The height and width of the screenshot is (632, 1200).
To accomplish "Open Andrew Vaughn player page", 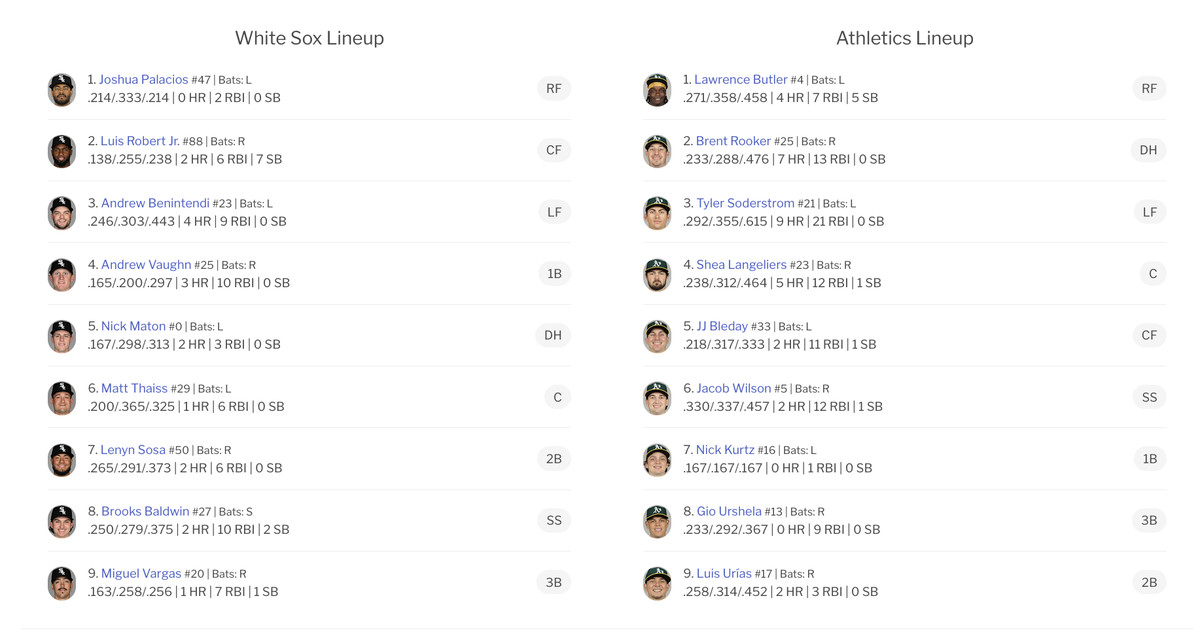I will click(x=145, y=265).
